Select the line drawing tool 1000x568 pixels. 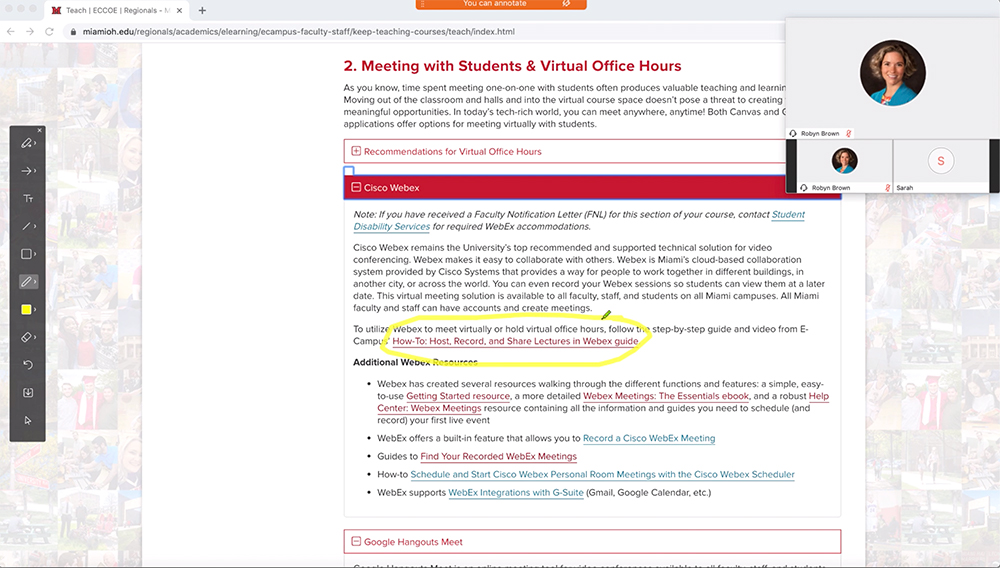[x=26, y=226]
